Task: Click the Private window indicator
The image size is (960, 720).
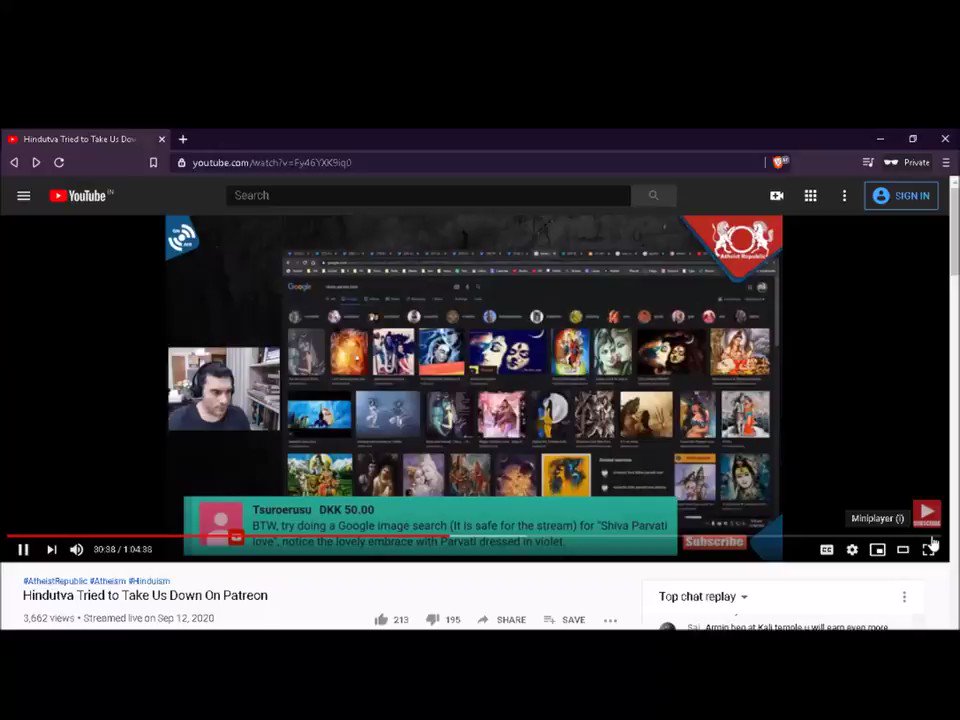Action: 907,162
